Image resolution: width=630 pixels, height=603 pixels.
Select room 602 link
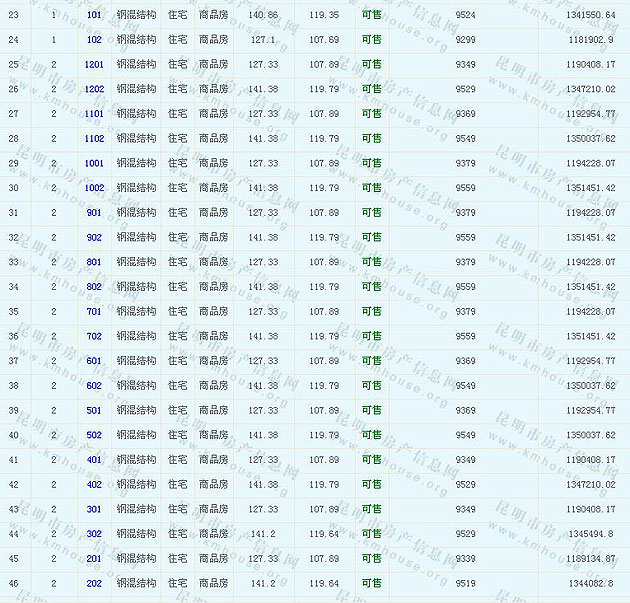(94, 386)
